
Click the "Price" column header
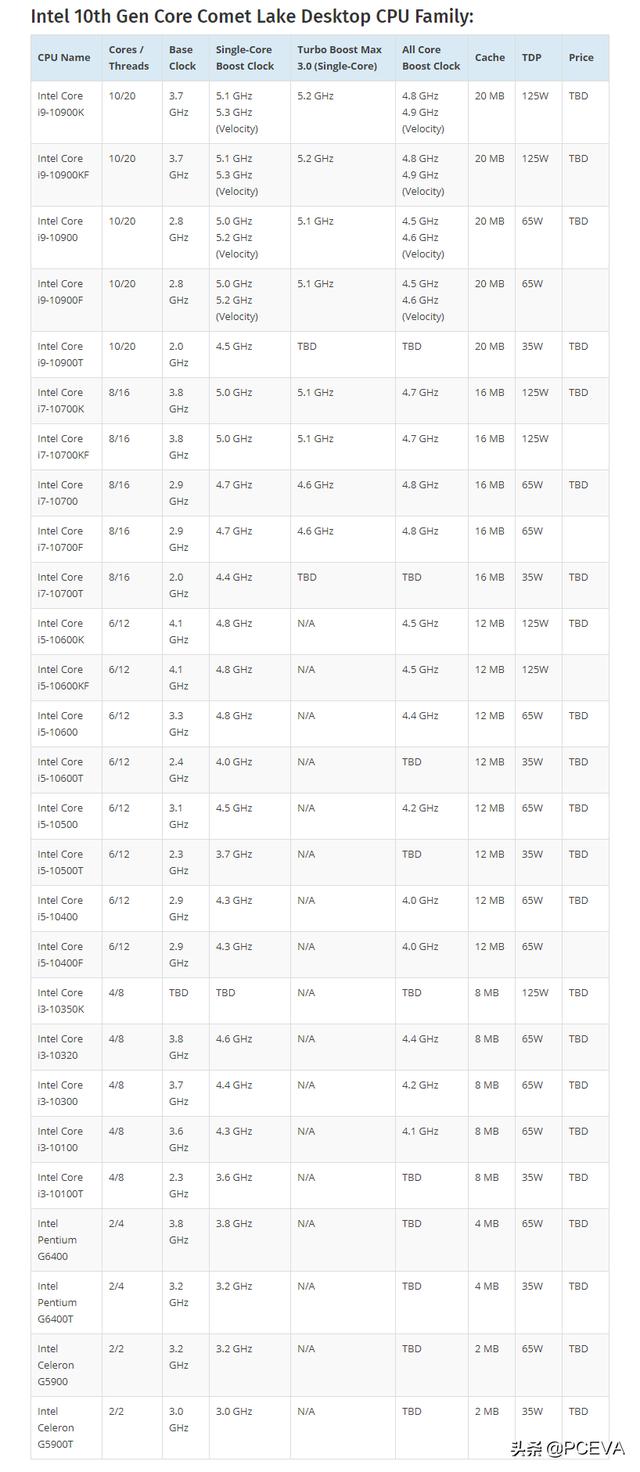(x=581, y=58)
